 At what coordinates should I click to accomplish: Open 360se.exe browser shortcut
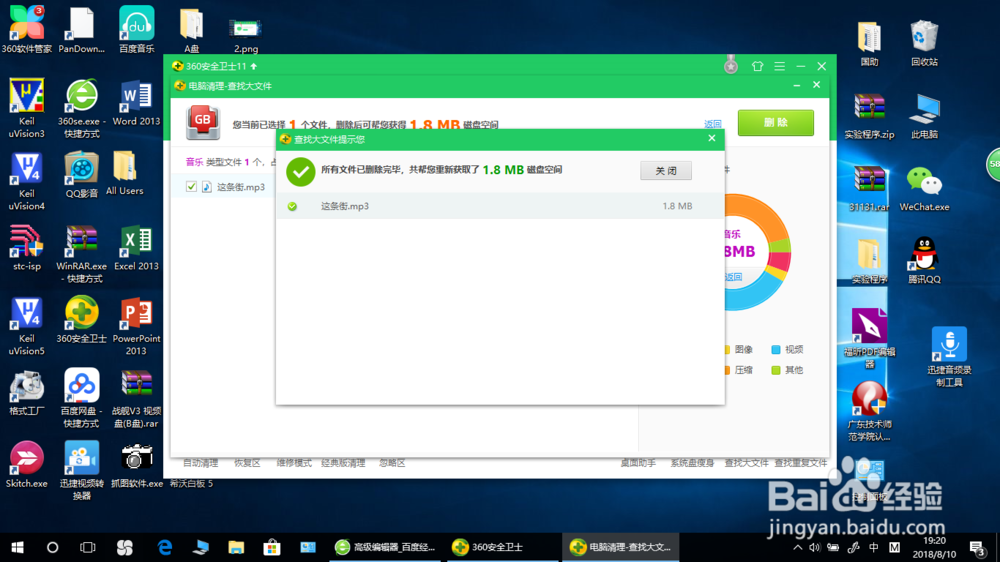click(x=82, y=108)
